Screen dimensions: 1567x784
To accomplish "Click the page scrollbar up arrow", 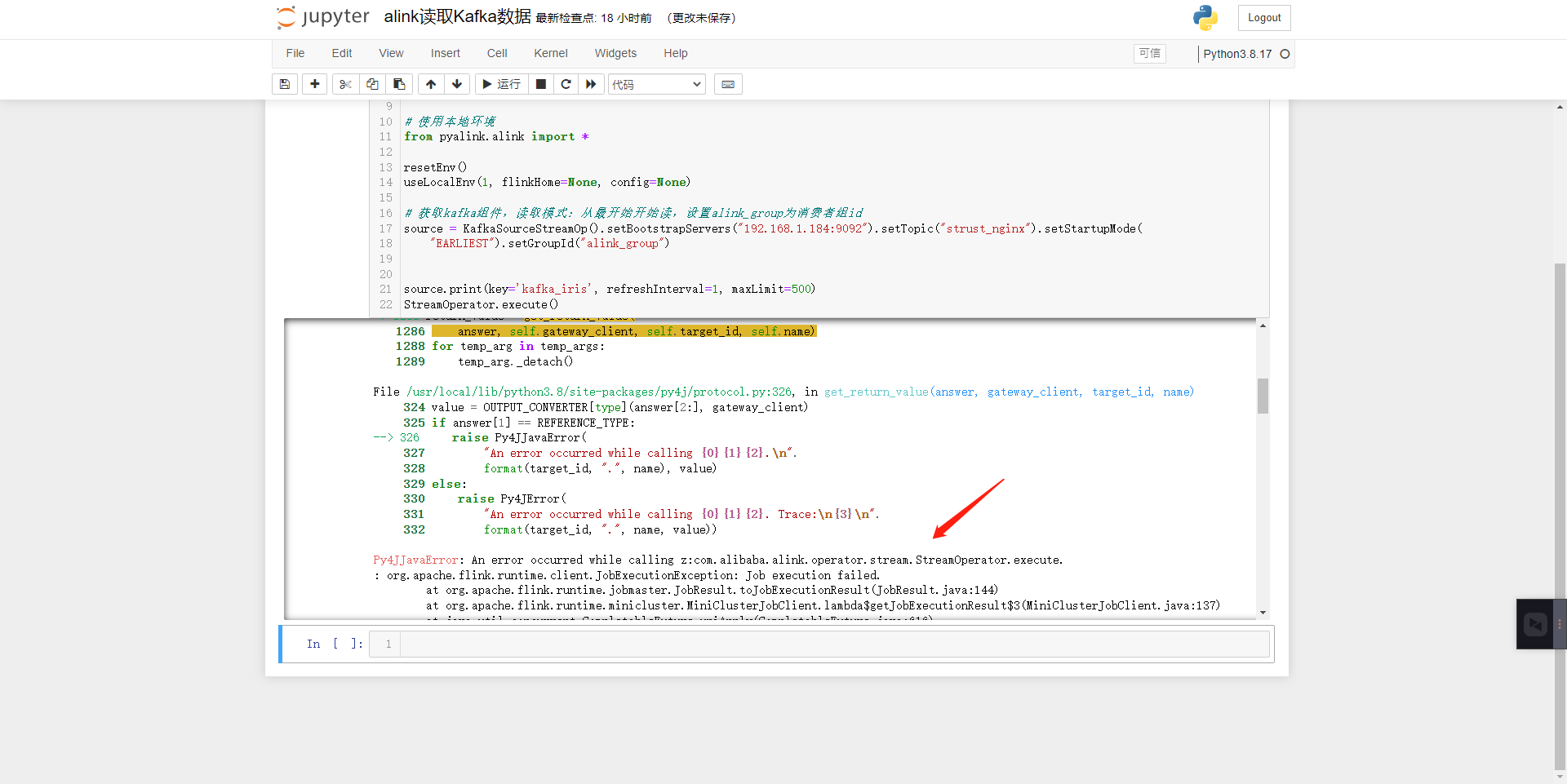I will (1560, 107).
